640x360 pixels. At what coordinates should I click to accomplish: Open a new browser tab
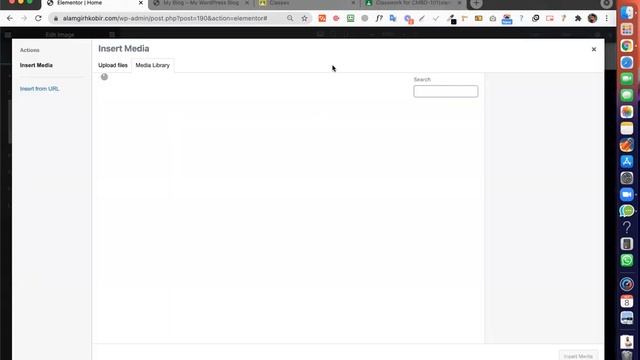[476, 3]
